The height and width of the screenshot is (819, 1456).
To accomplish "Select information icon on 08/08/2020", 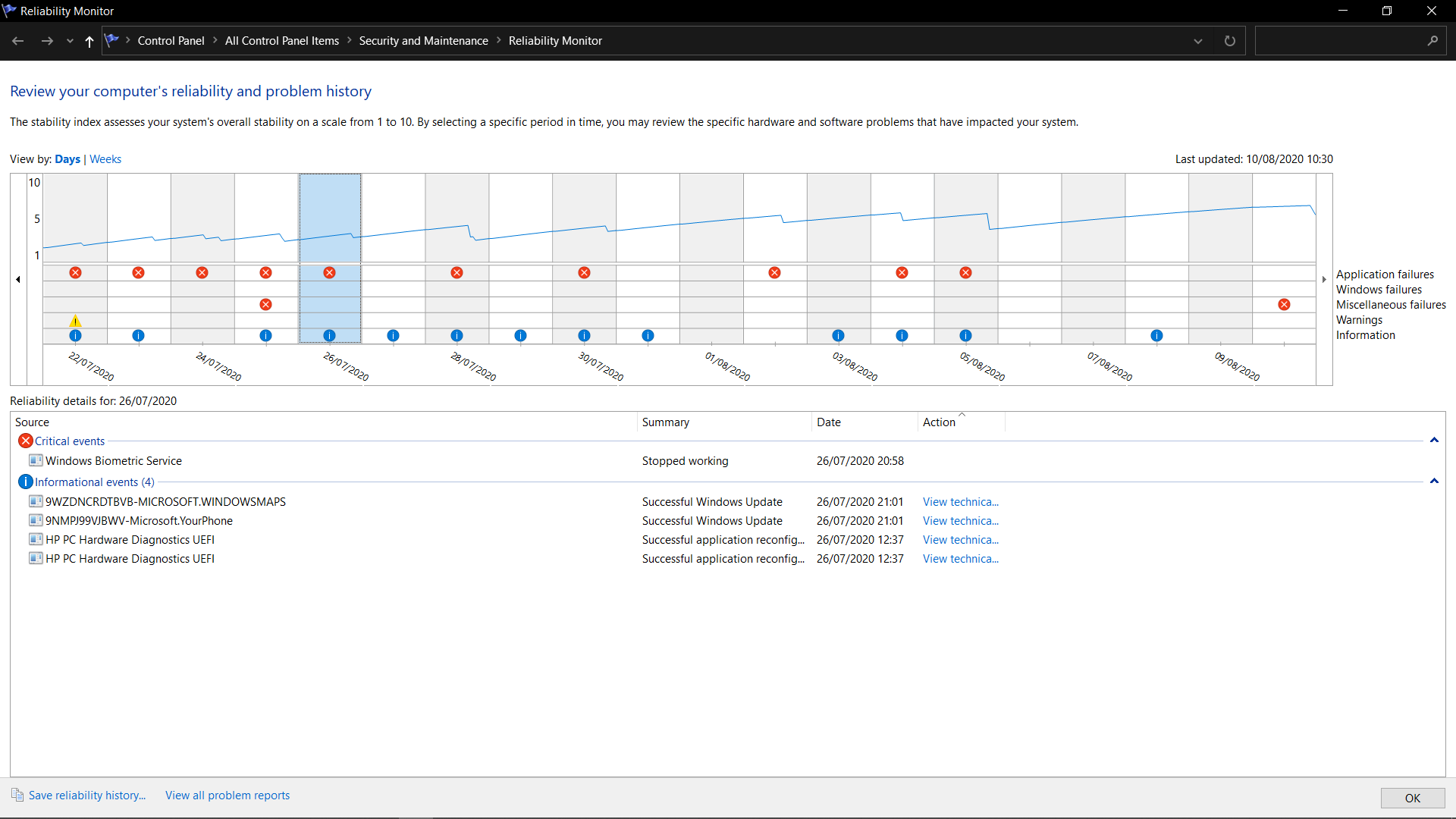I will [1156, 335].
